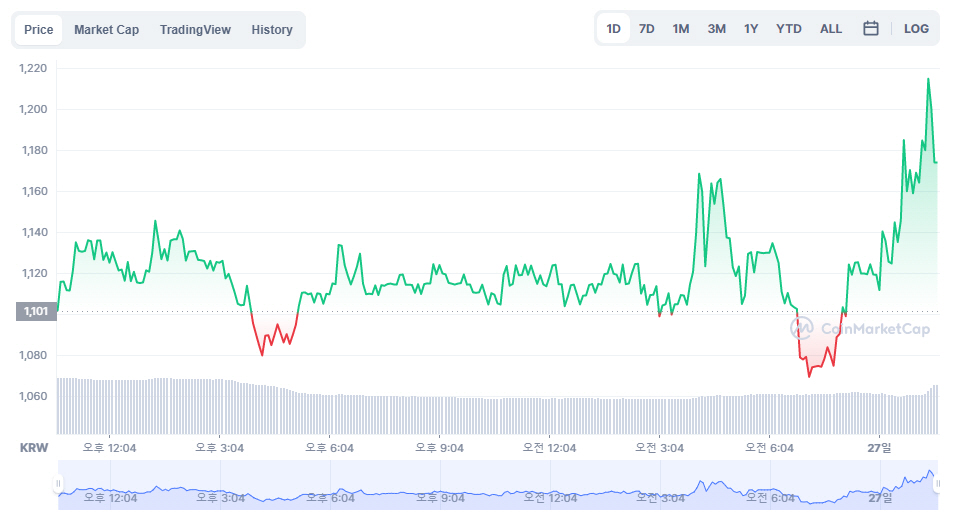Select the 1D time range

click(613, 29)
